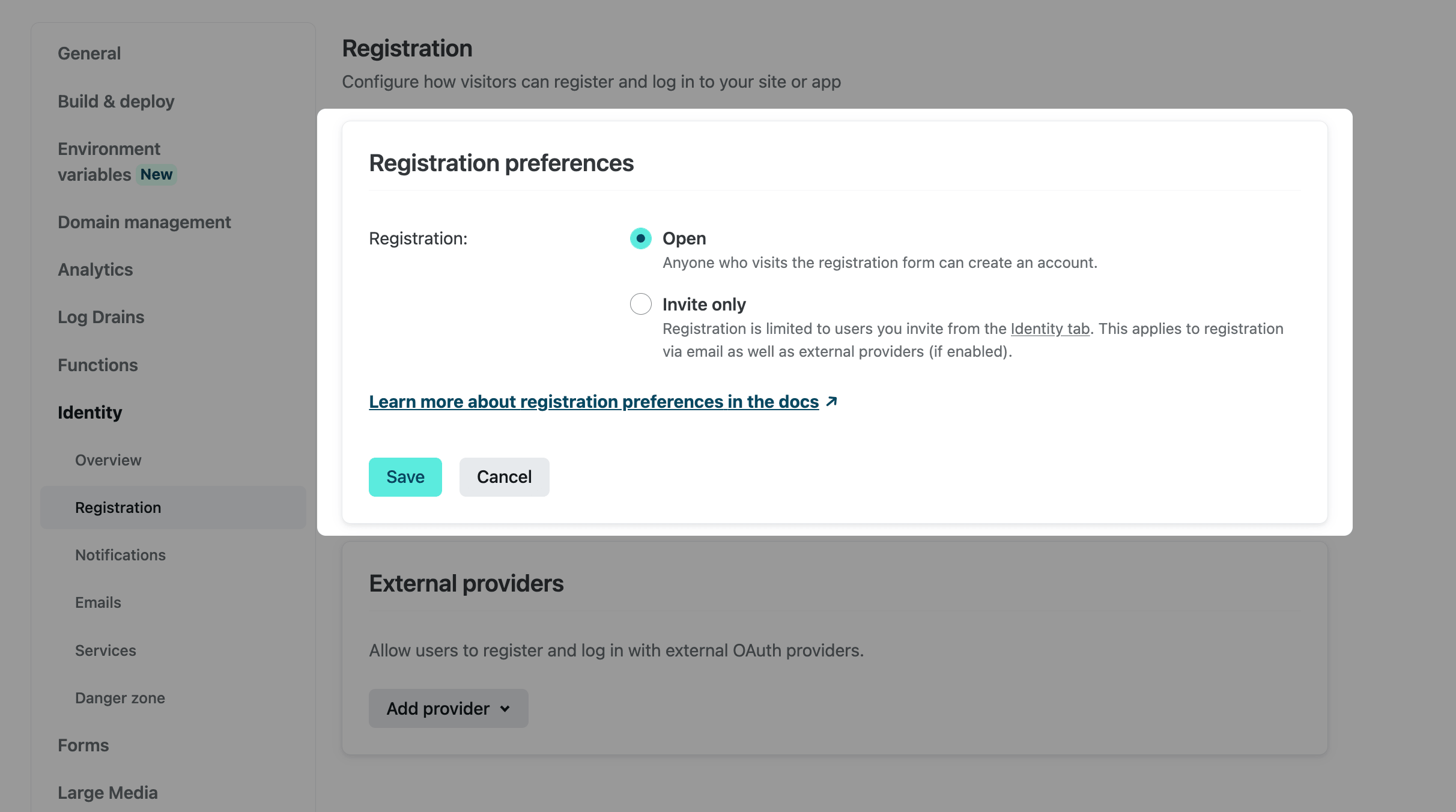Select the Invite only radio button
This screenshot has width=1456, height=812.
640,304
